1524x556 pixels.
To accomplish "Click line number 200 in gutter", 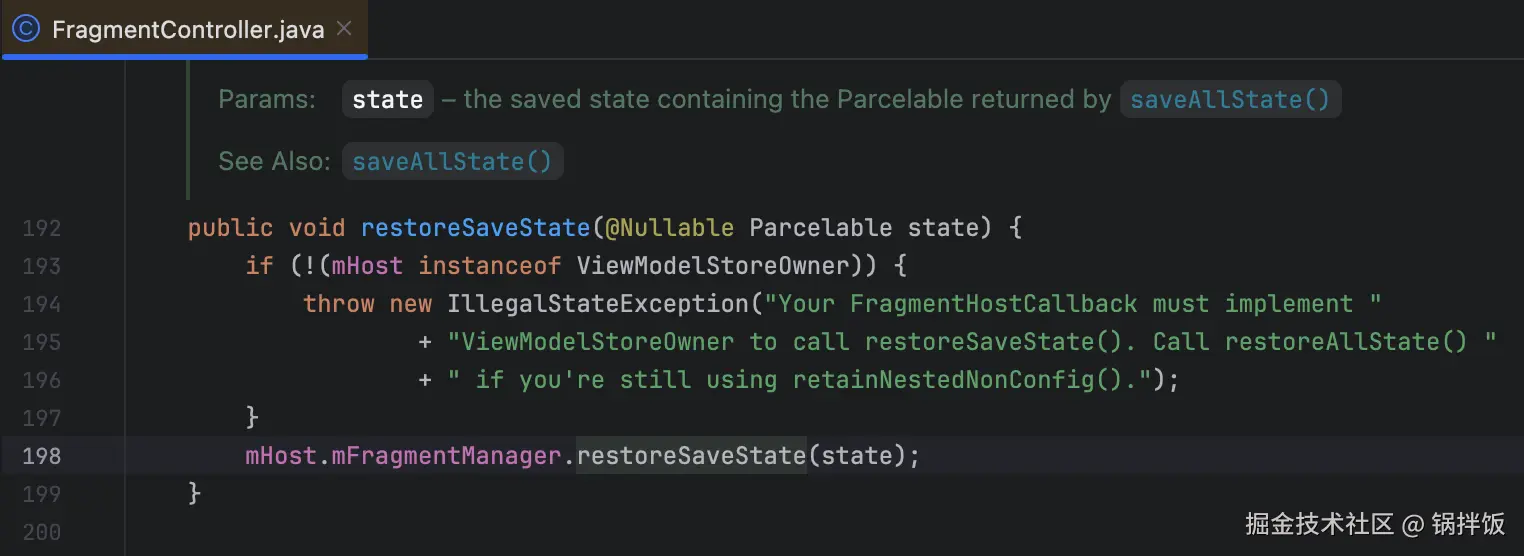I will 41,532.
